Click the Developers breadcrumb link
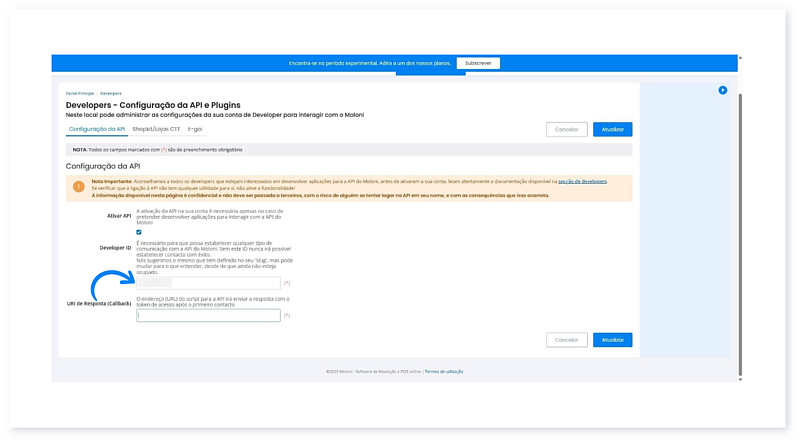The image size is (800, 442). (111, 92)
